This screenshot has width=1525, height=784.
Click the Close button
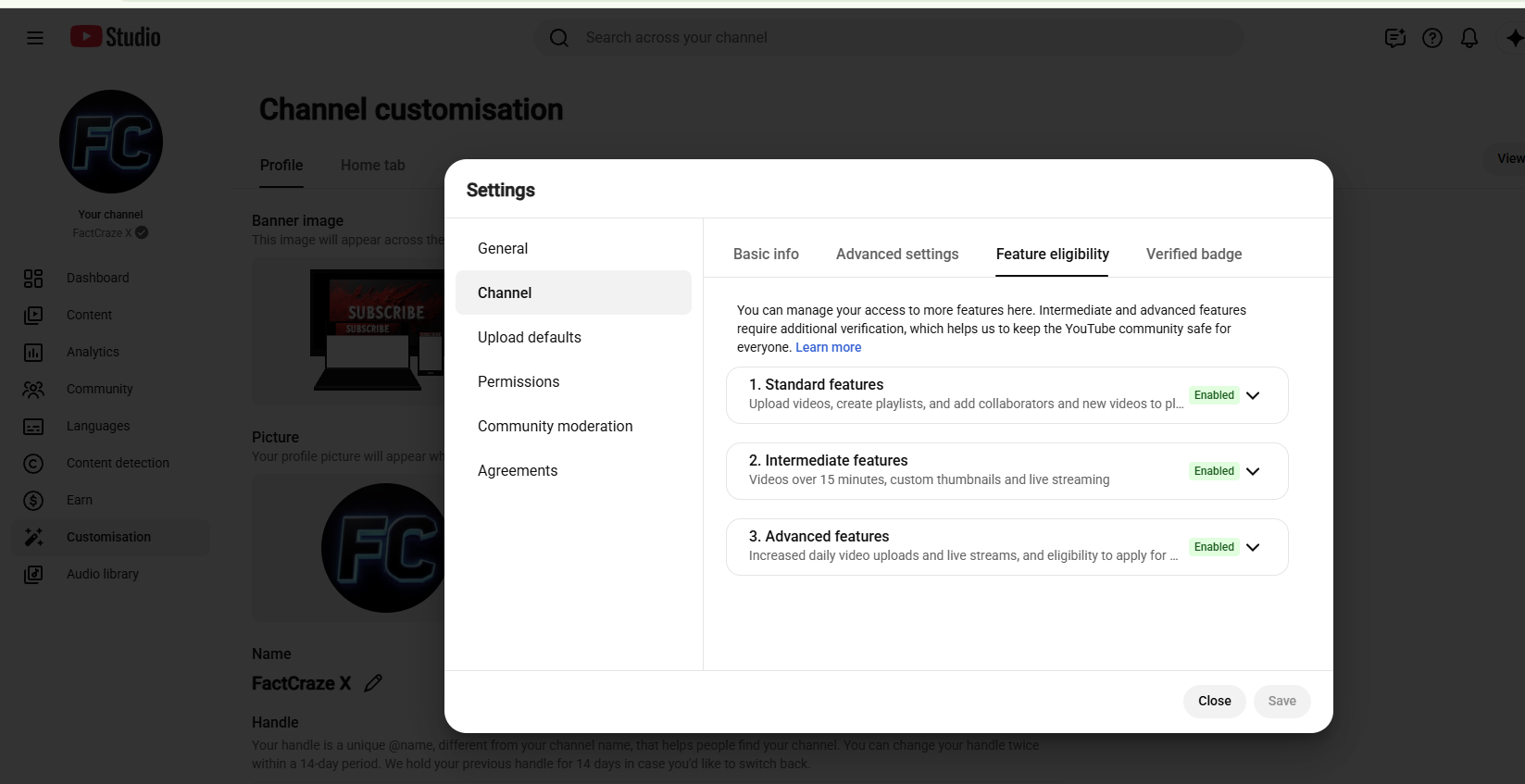1214,701
